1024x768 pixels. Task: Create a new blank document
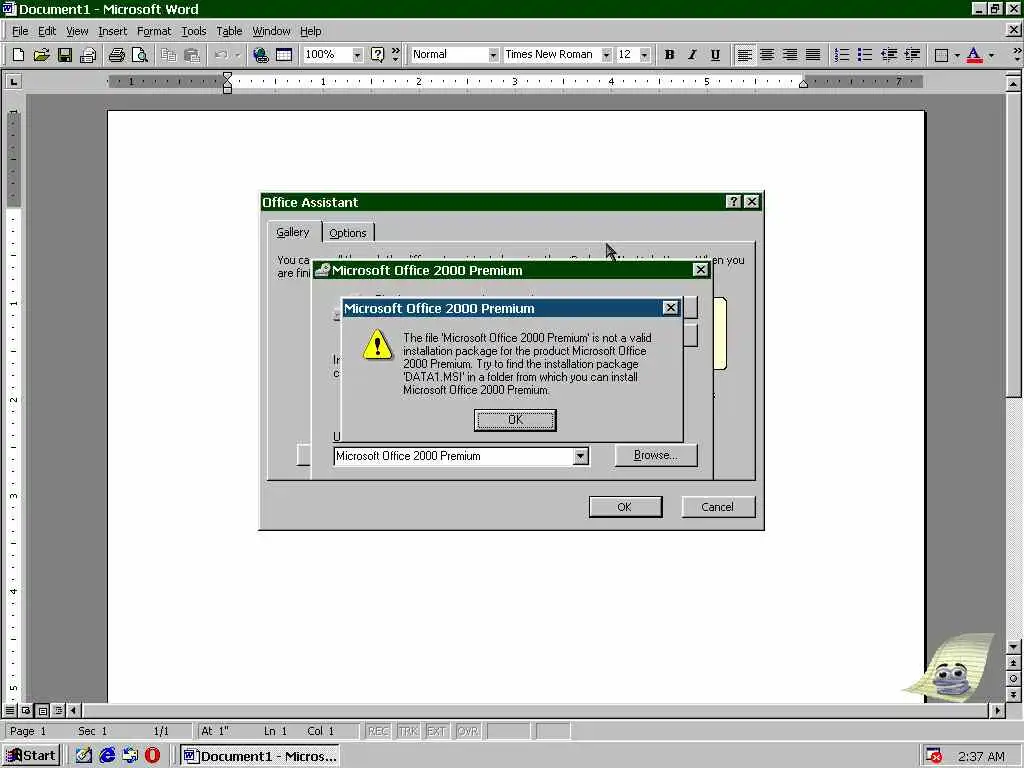[x=18, y=55]
